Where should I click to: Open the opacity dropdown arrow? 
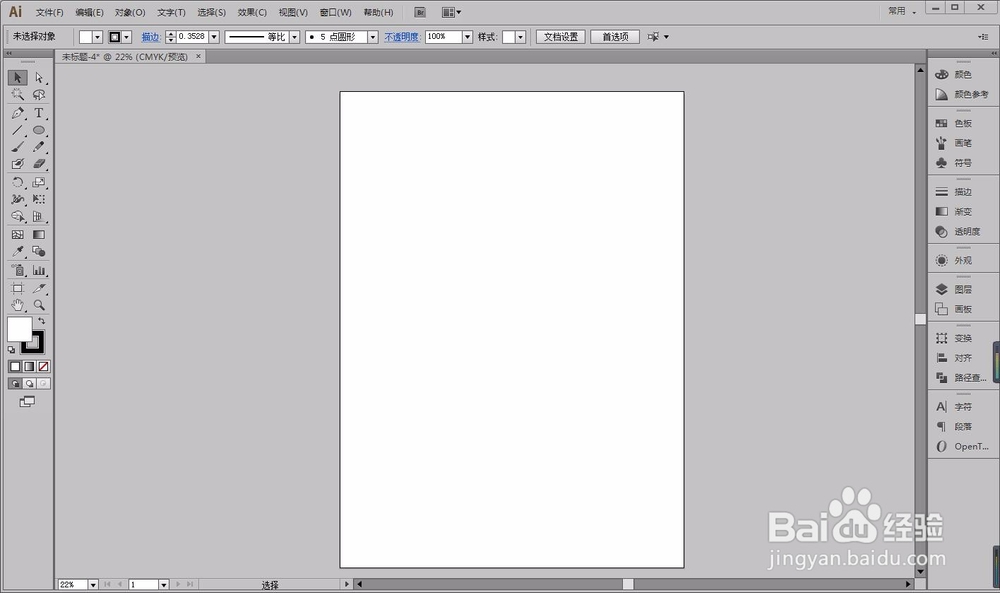(467, 37)
